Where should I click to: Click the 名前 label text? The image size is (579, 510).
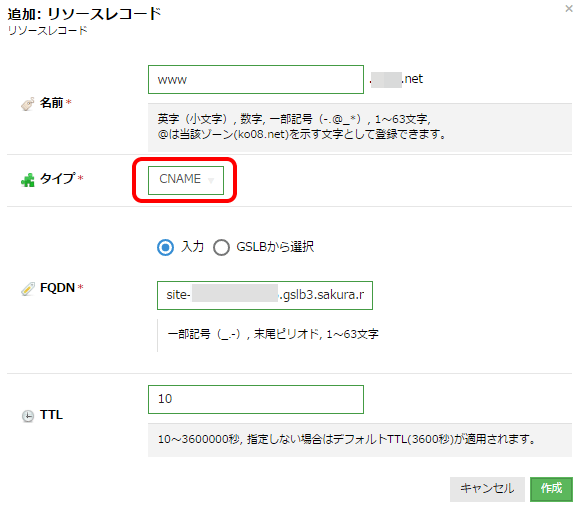[x=51, y=103]
